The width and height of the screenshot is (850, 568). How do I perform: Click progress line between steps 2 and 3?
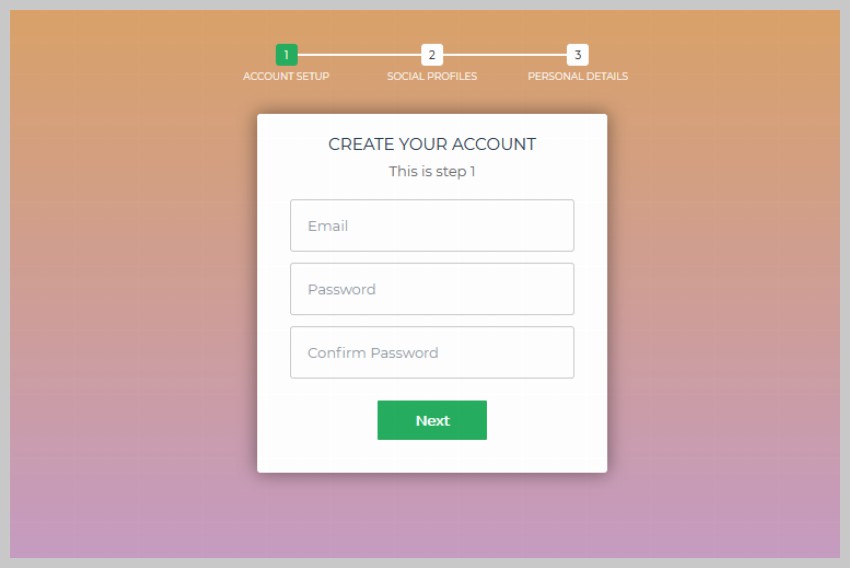click(x=505, y=55)
